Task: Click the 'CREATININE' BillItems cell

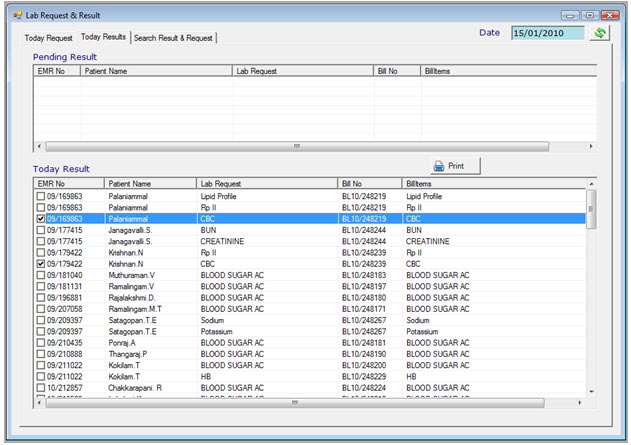Action: pos(428,241)
